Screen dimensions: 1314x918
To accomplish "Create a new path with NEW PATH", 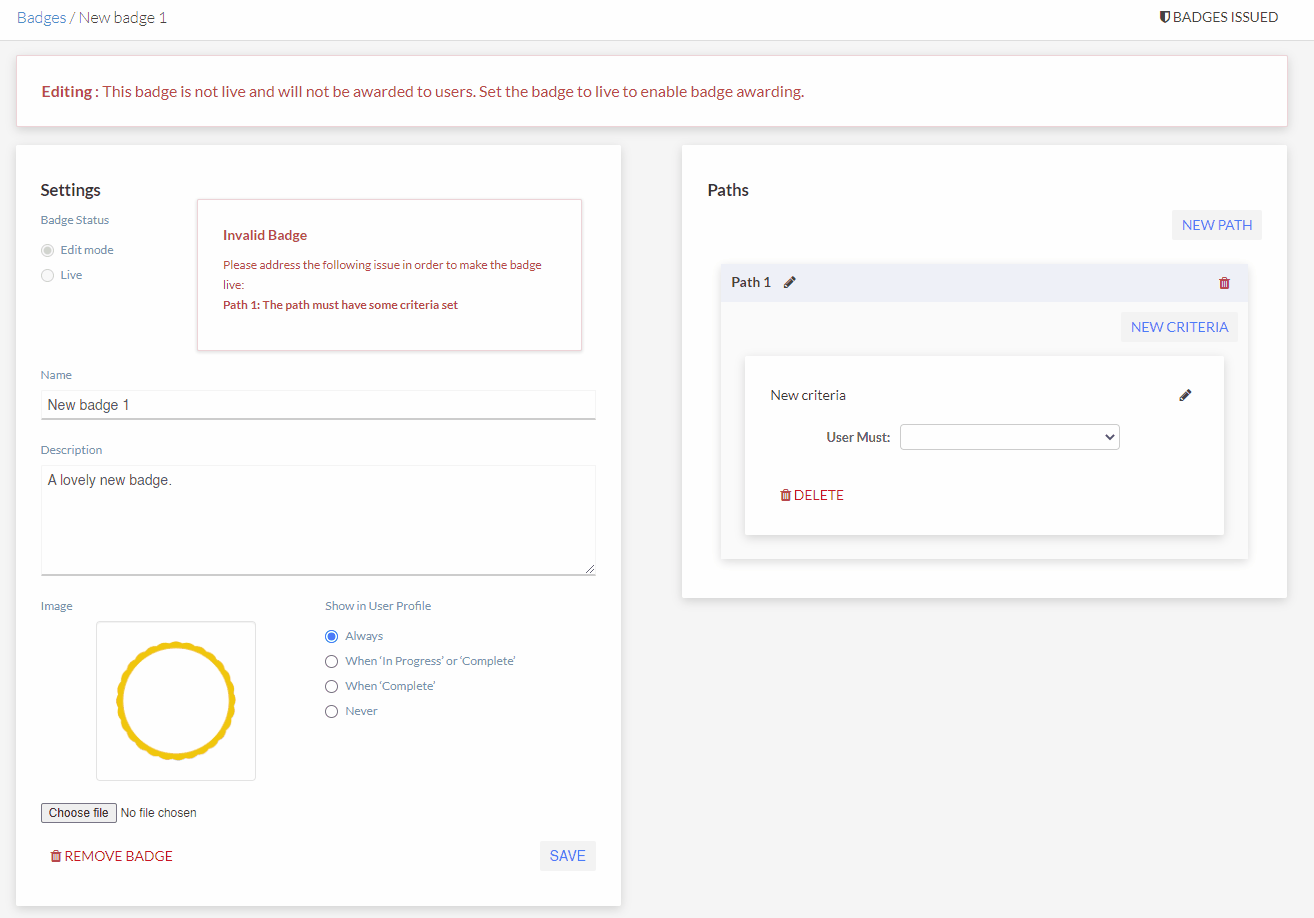I will pos(1216,224).
